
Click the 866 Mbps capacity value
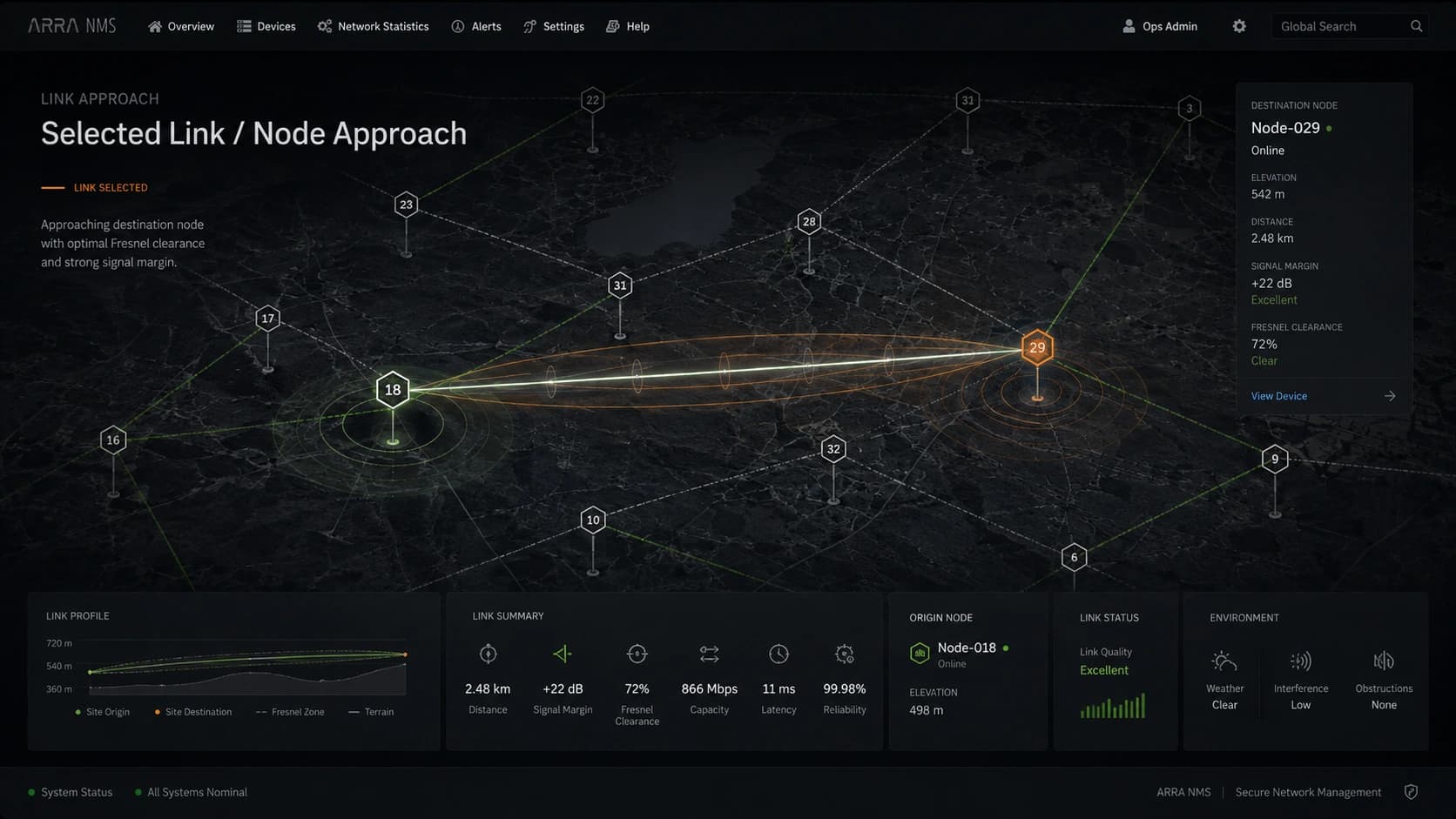(x=709, y=688)
